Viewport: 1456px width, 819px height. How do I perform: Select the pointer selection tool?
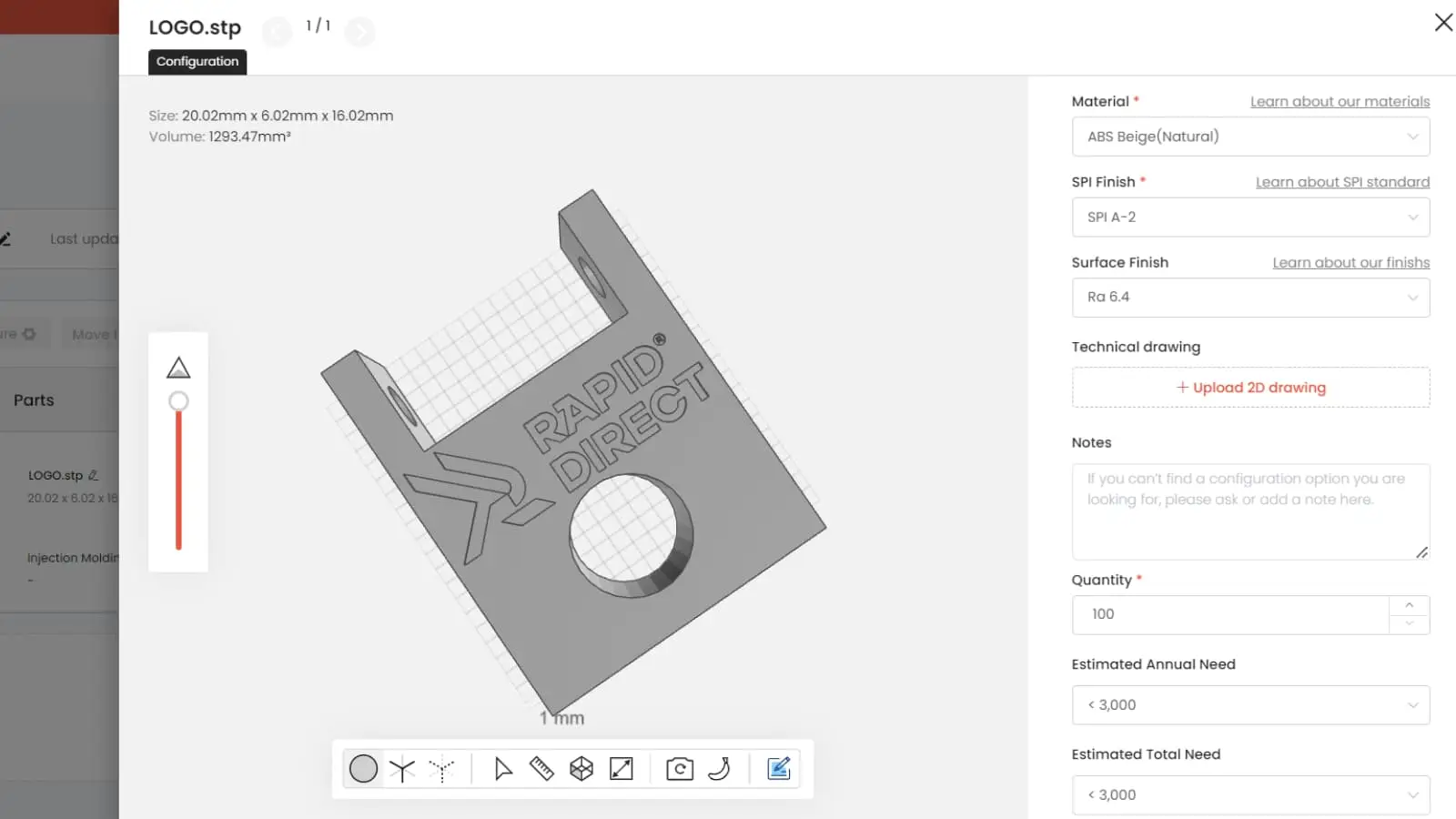click(502, 769)
